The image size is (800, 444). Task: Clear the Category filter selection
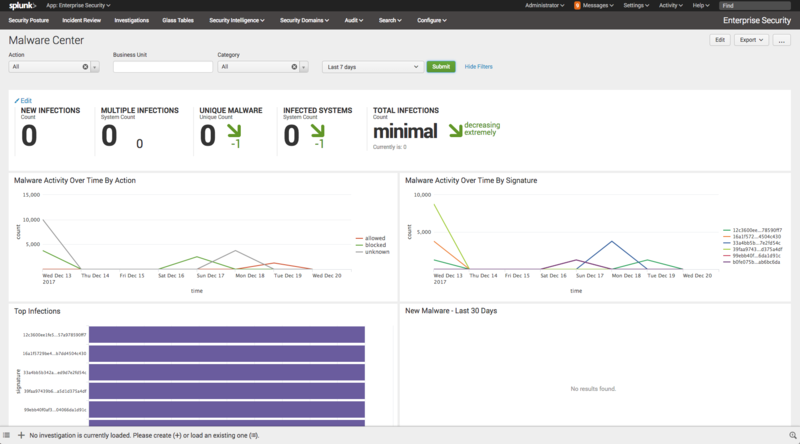[294, 67]
